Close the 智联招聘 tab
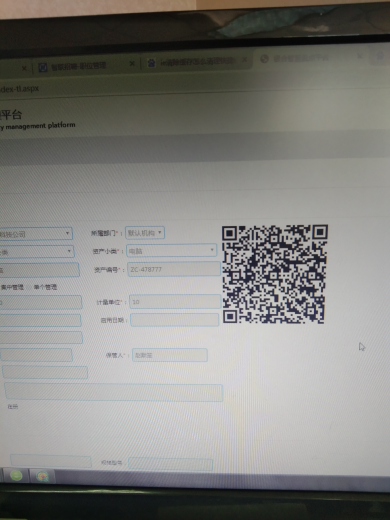This screenshot has width=390, height=520. point(132,63)
